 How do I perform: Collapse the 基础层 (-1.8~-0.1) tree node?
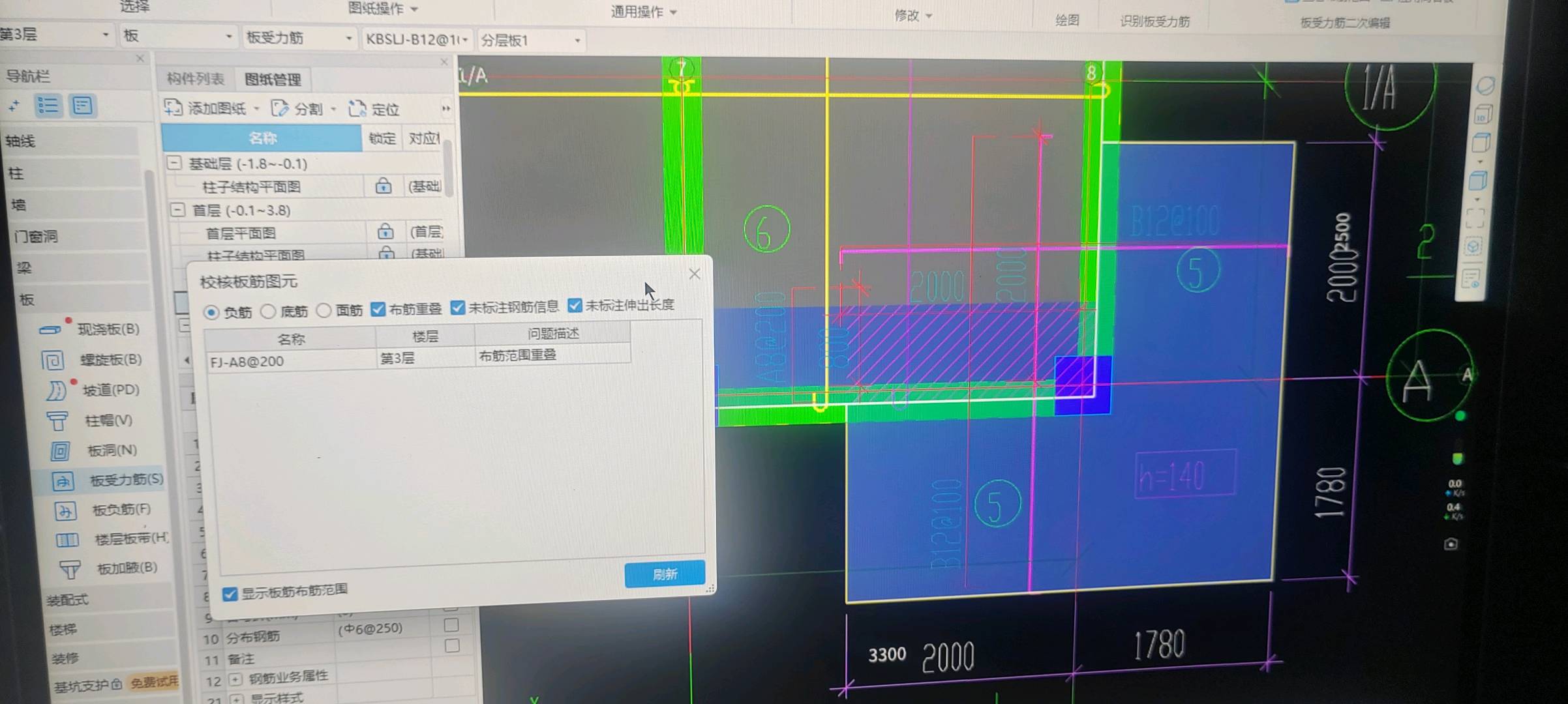click(174, 162)
